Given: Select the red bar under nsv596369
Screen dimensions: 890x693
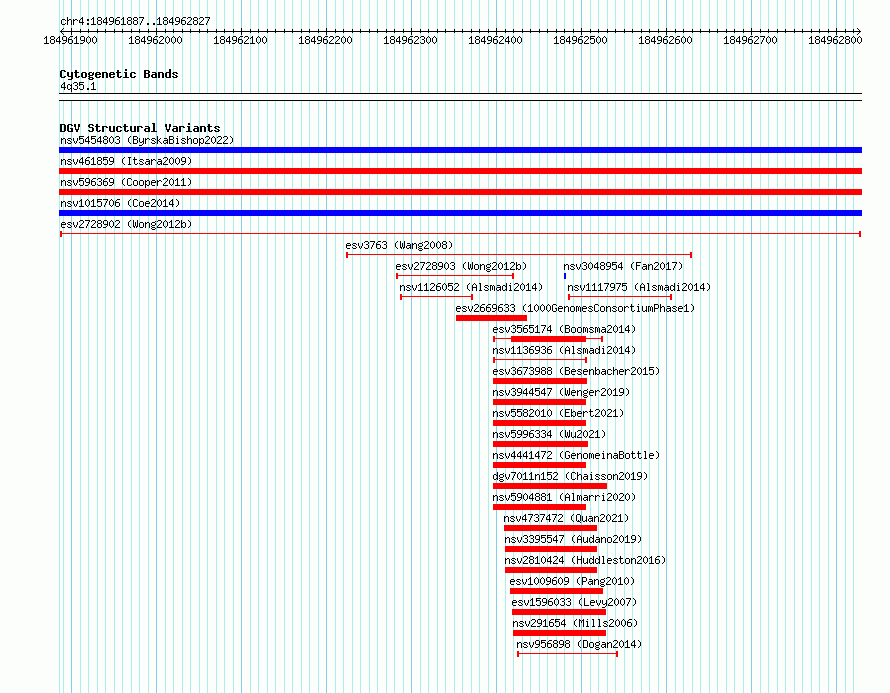Looking at the screenshot, I should click(x=460, y=192).
